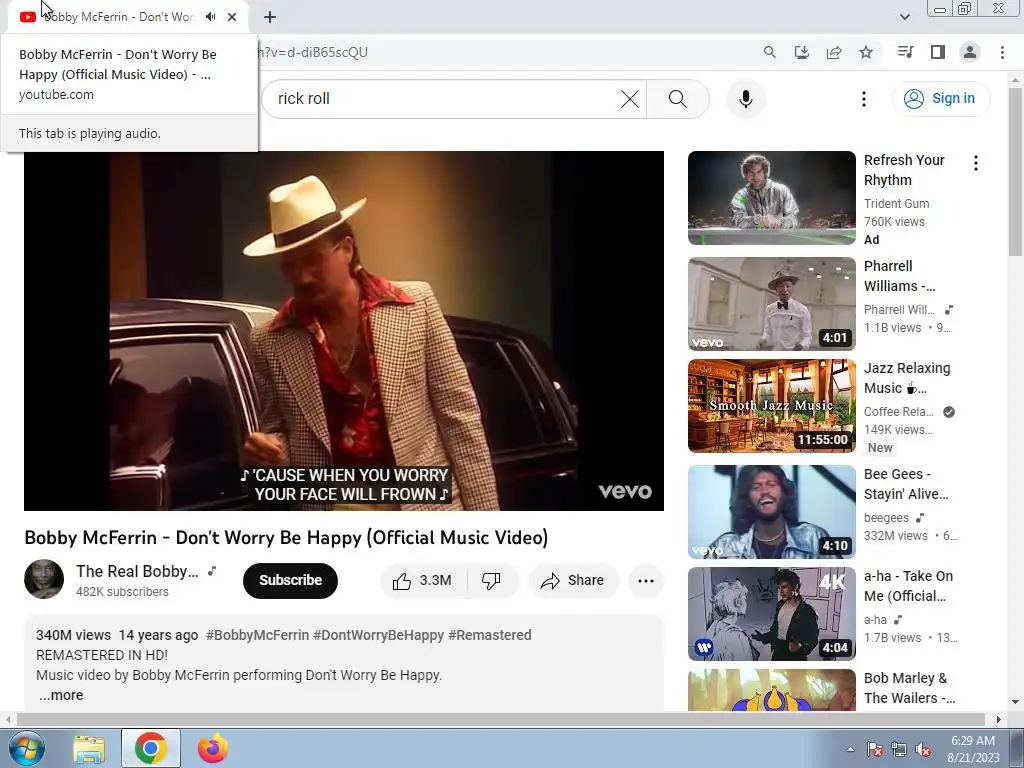Open the Refresh Your Rhythm ad thumbnail

click(771, 198)
